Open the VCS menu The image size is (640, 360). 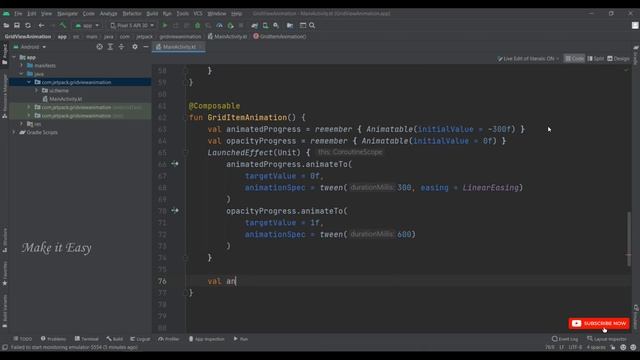click(198, 13)
